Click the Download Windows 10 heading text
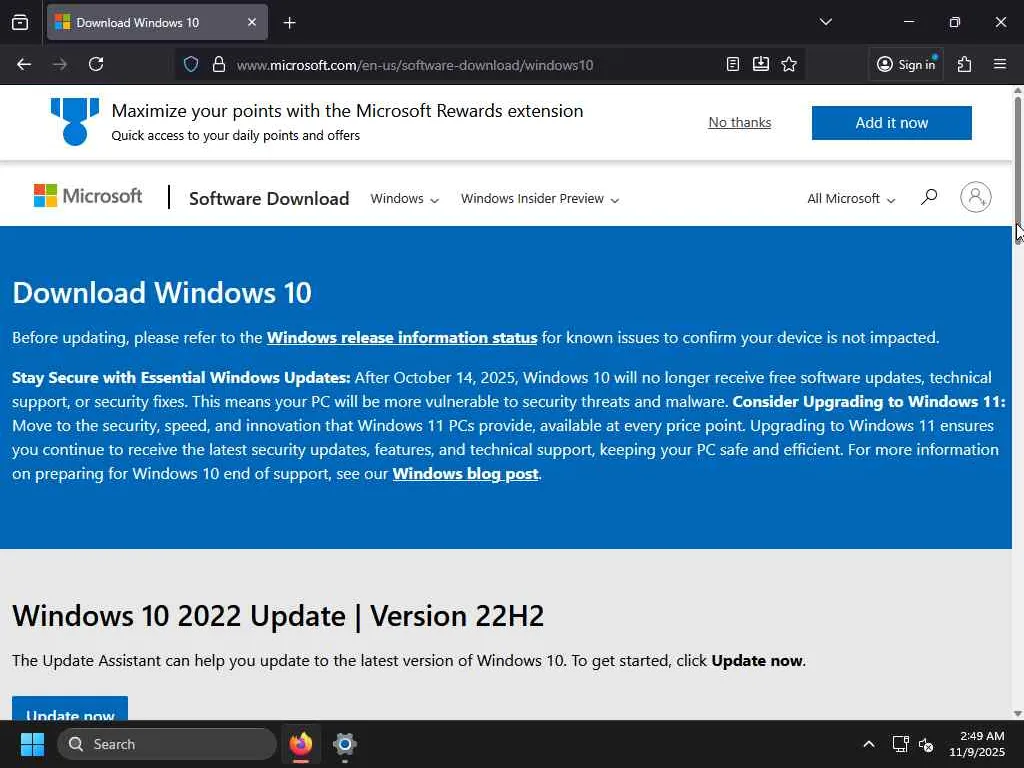The image size is (1024, 768). click(x=162, y=293)
